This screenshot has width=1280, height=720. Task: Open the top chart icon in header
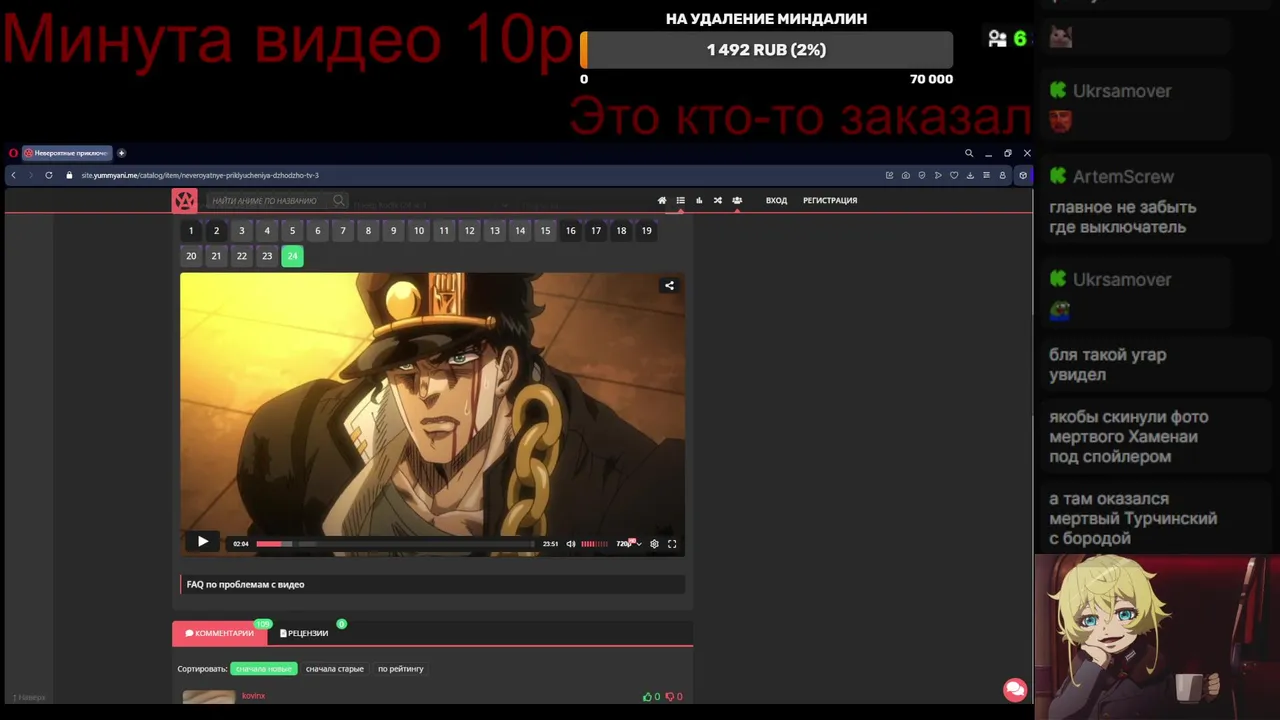point(699,200)
